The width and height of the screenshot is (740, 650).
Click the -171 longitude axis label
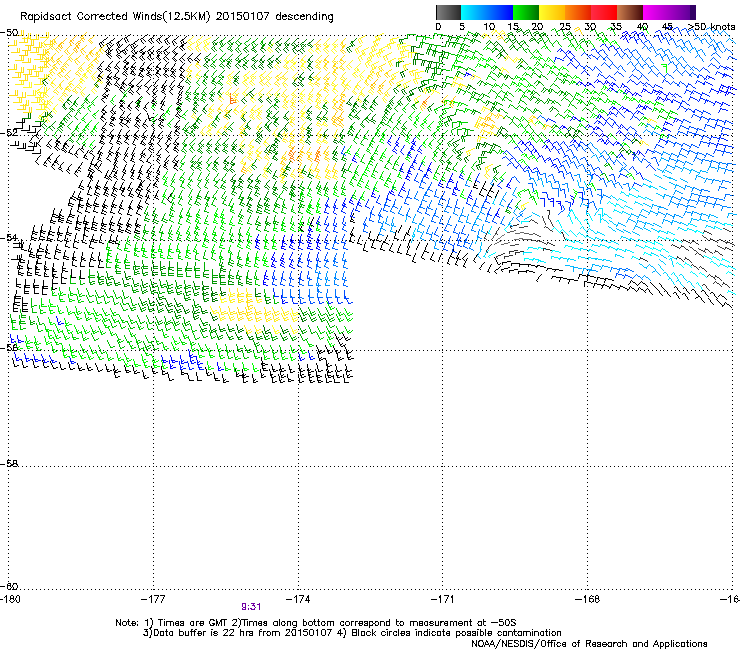(x=443, y=599)
